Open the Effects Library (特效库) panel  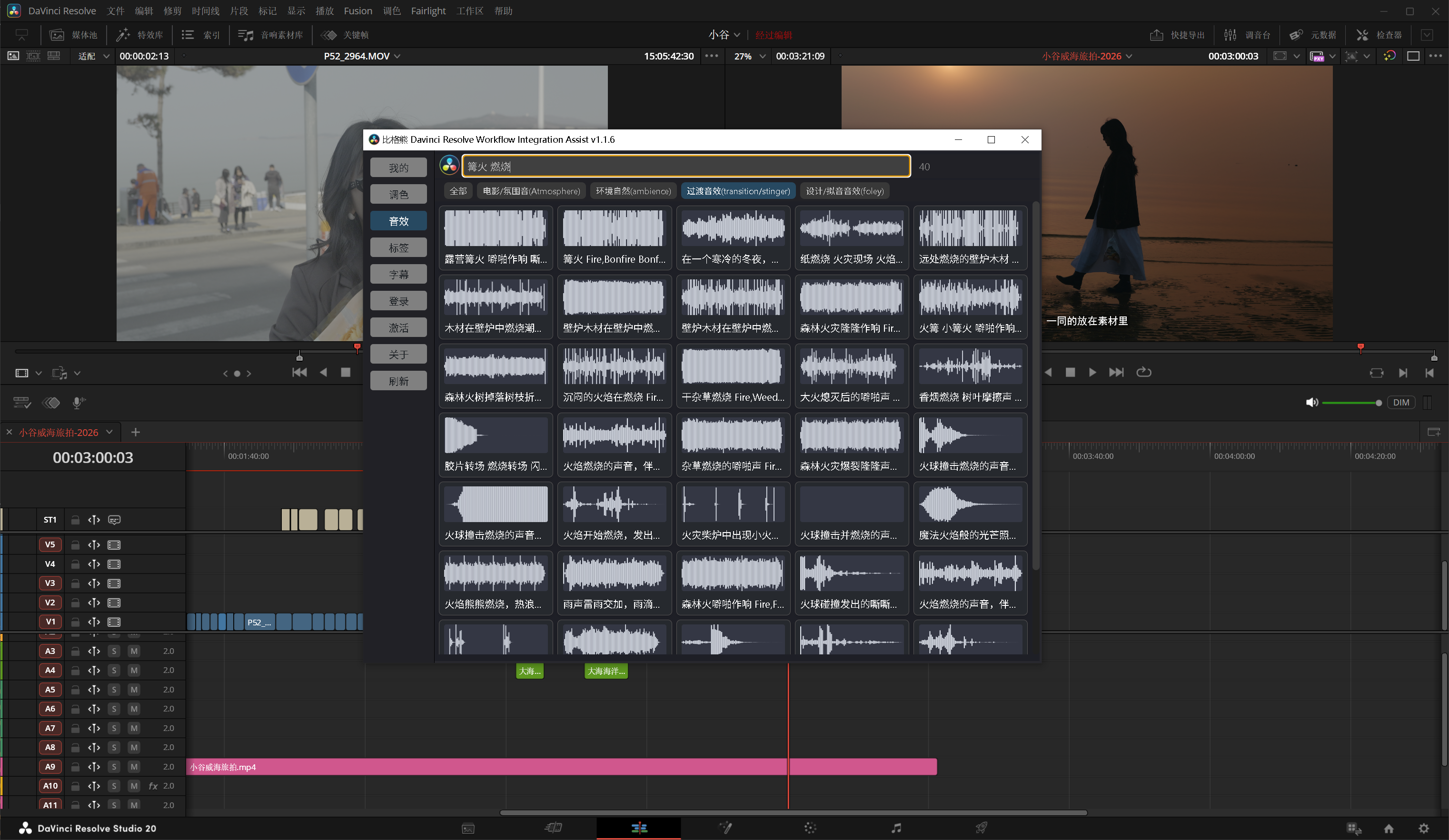point(140,35)
